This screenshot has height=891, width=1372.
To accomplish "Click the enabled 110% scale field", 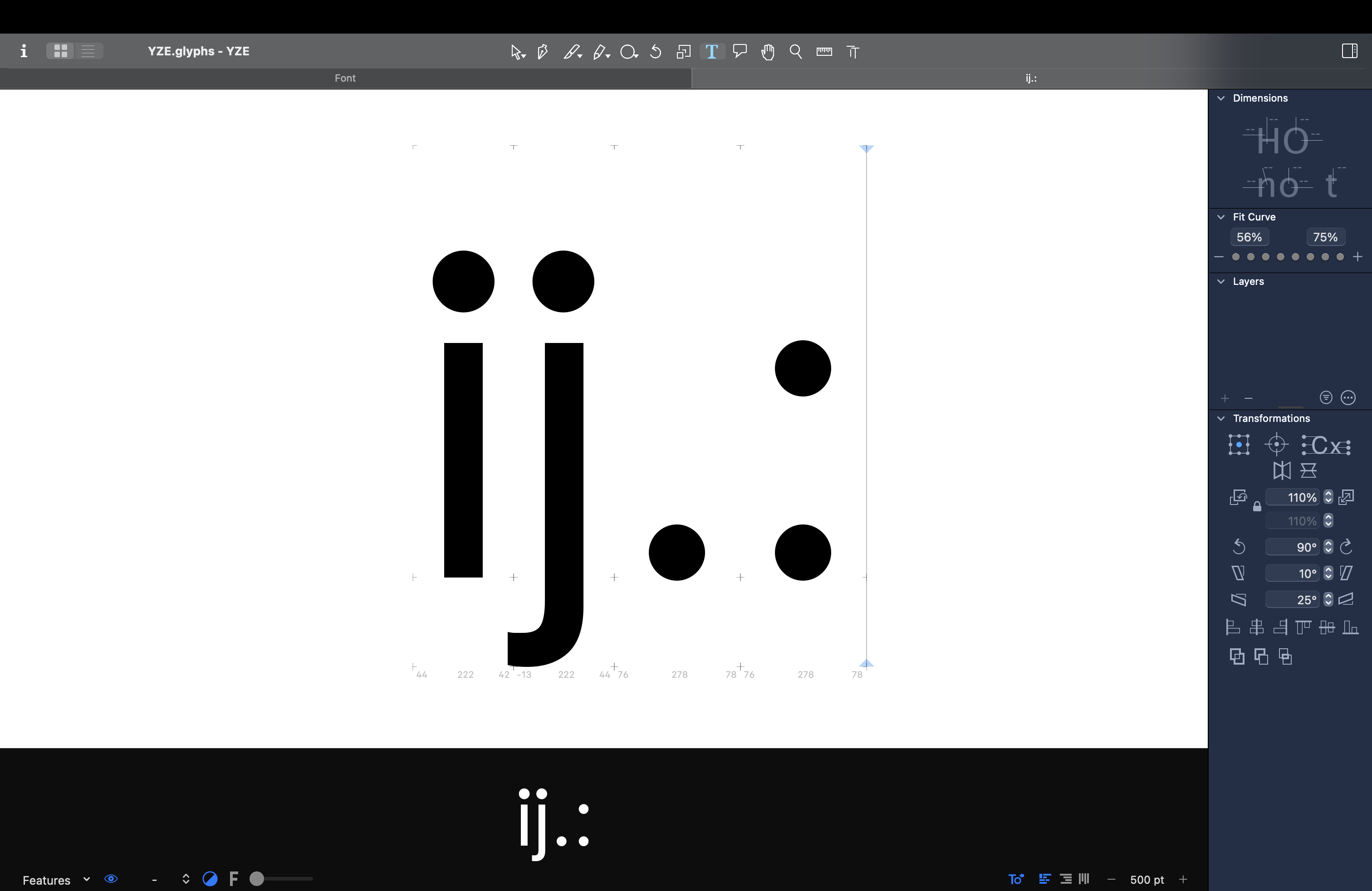I will click(x=1292, y=497).
